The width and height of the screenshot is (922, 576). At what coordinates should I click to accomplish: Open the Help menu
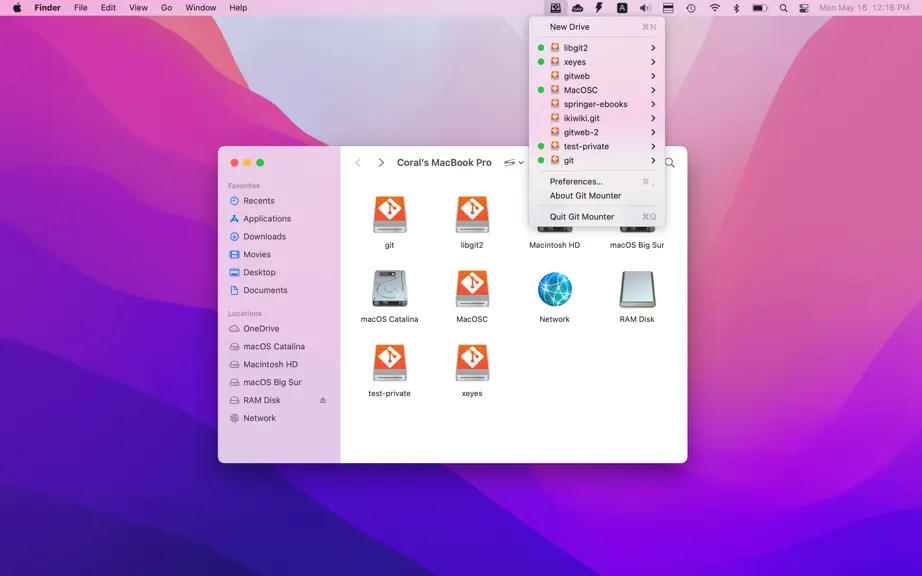(x=238, y=8)
